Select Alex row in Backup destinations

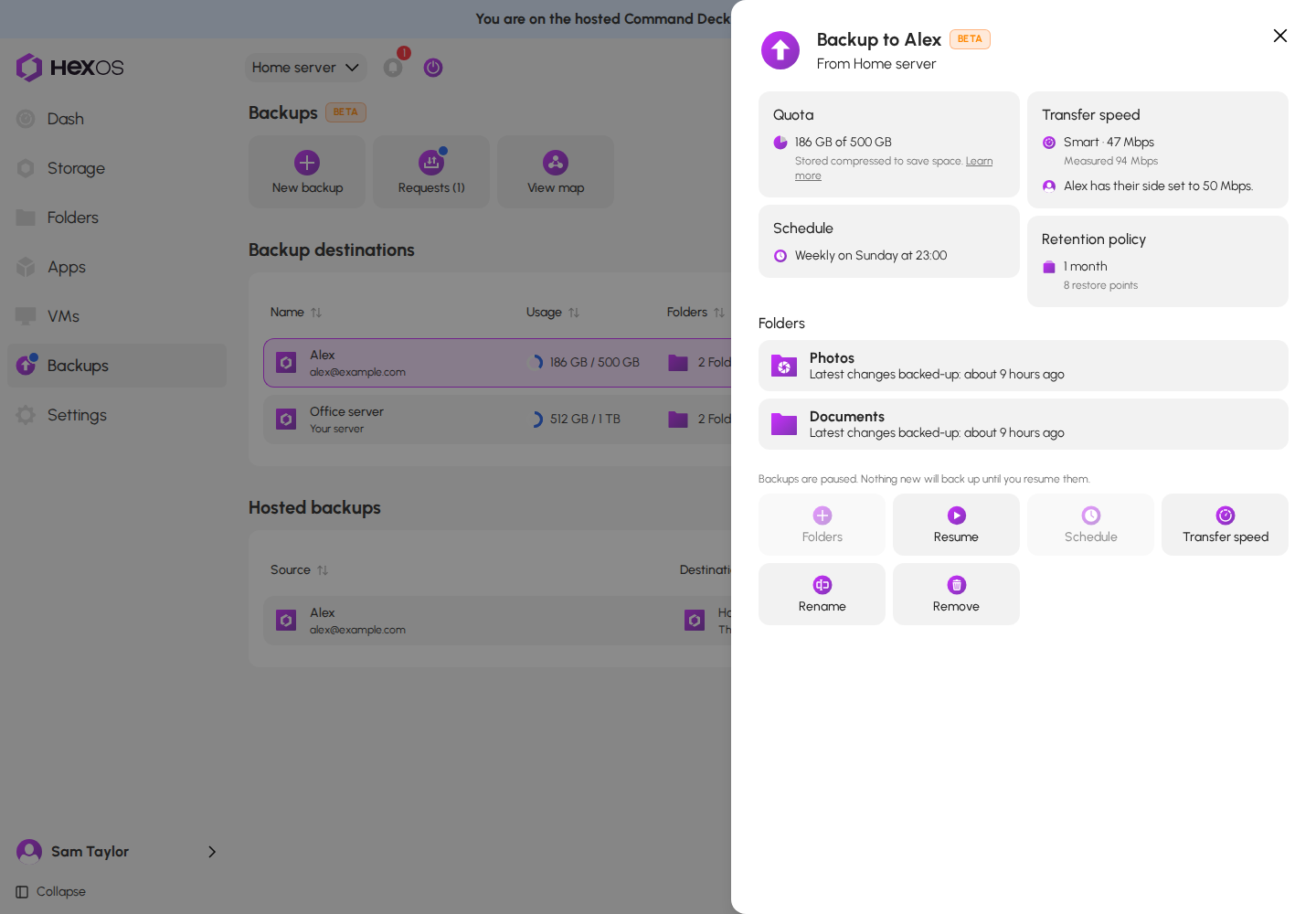tap(497, 363)
